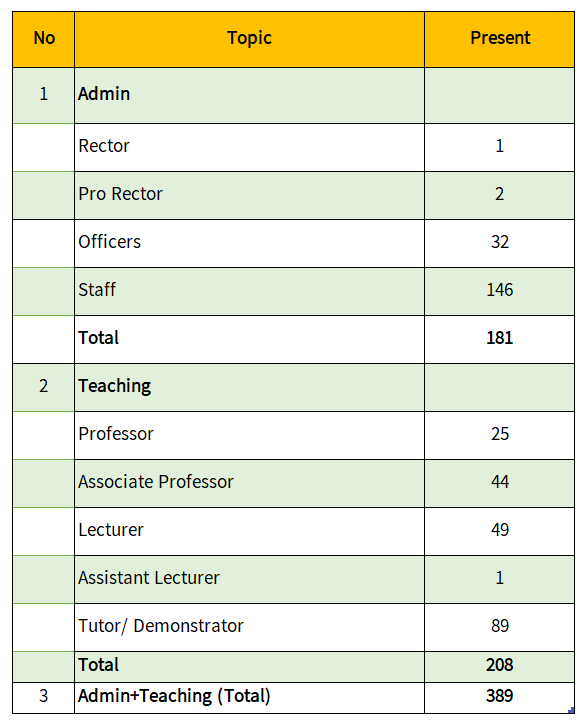Click the Tutor/ Demonstrator cell

coord(249,627)
